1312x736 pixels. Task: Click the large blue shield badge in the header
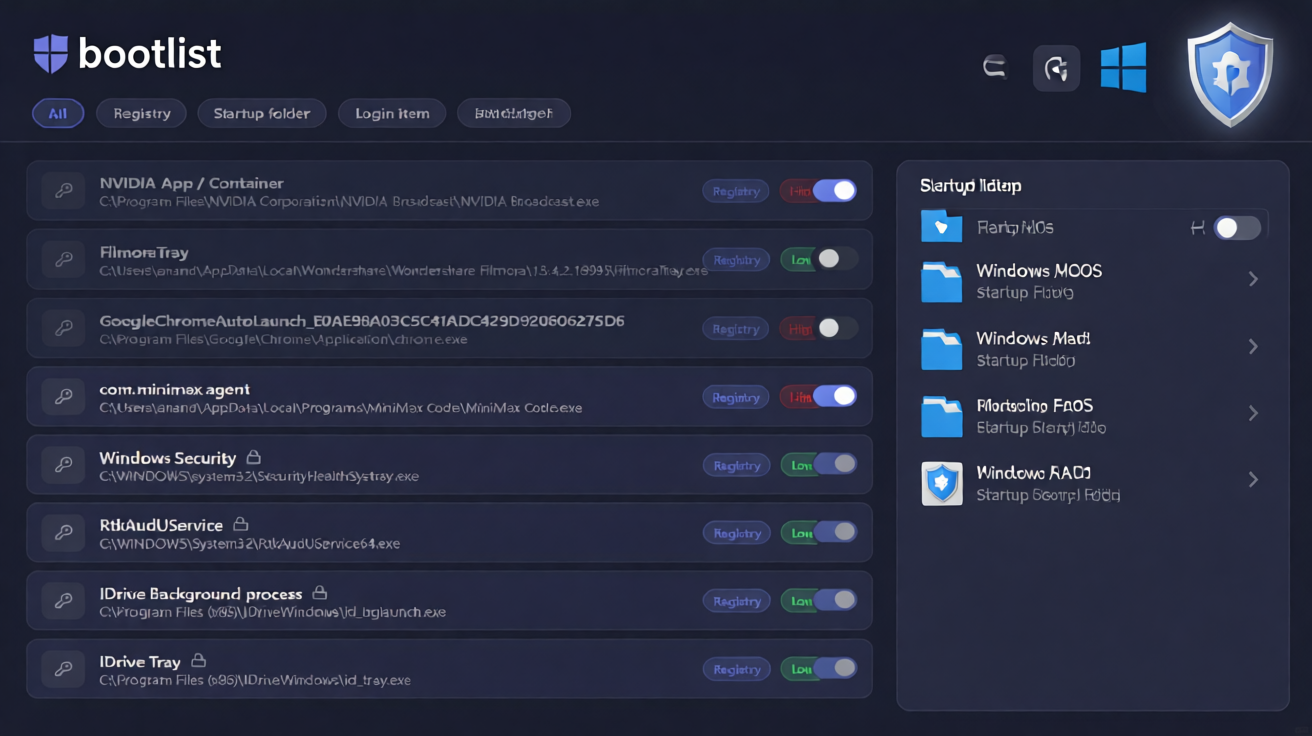[1229, 77]
